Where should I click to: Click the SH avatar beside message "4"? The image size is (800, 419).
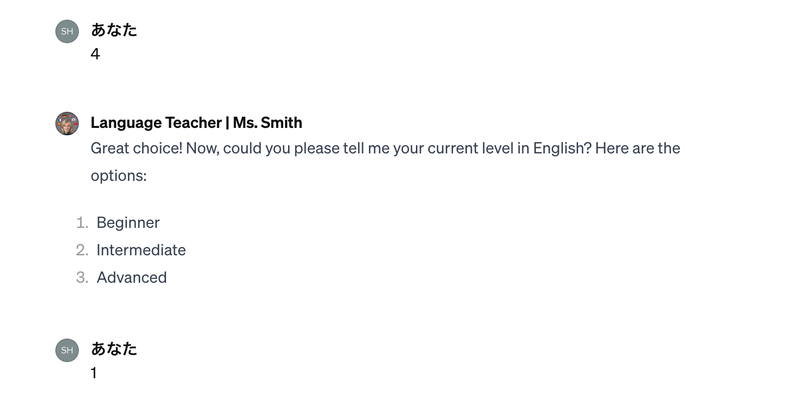point(67,31)
